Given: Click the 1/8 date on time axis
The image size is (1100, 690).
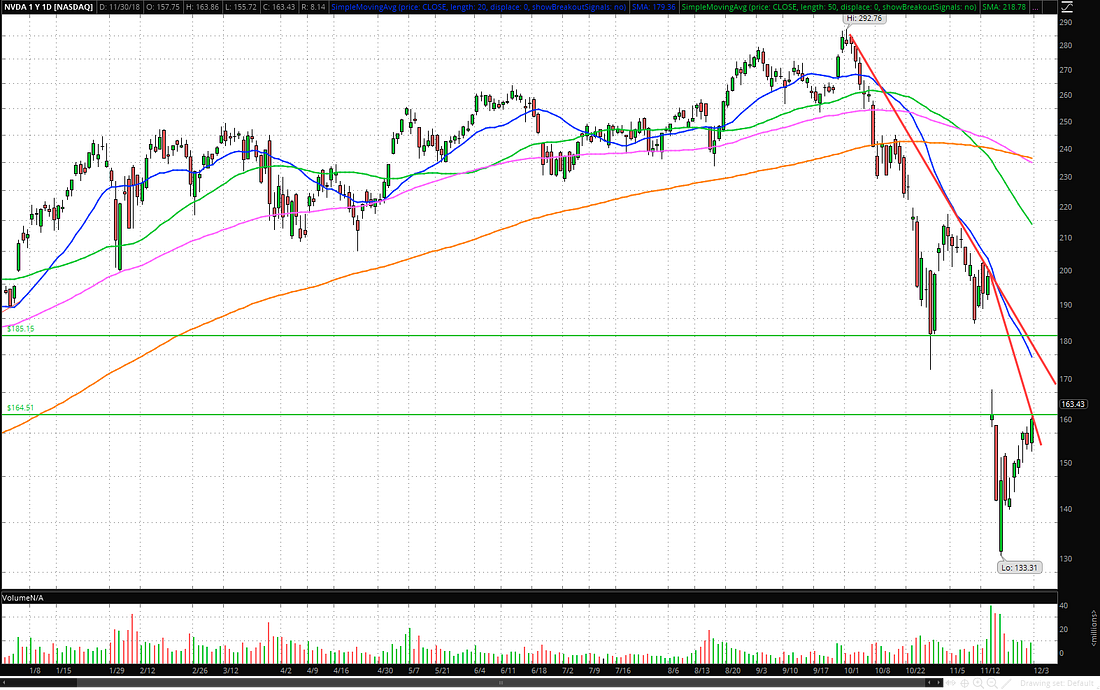Looking at the screenshot, I should (34, 670).
